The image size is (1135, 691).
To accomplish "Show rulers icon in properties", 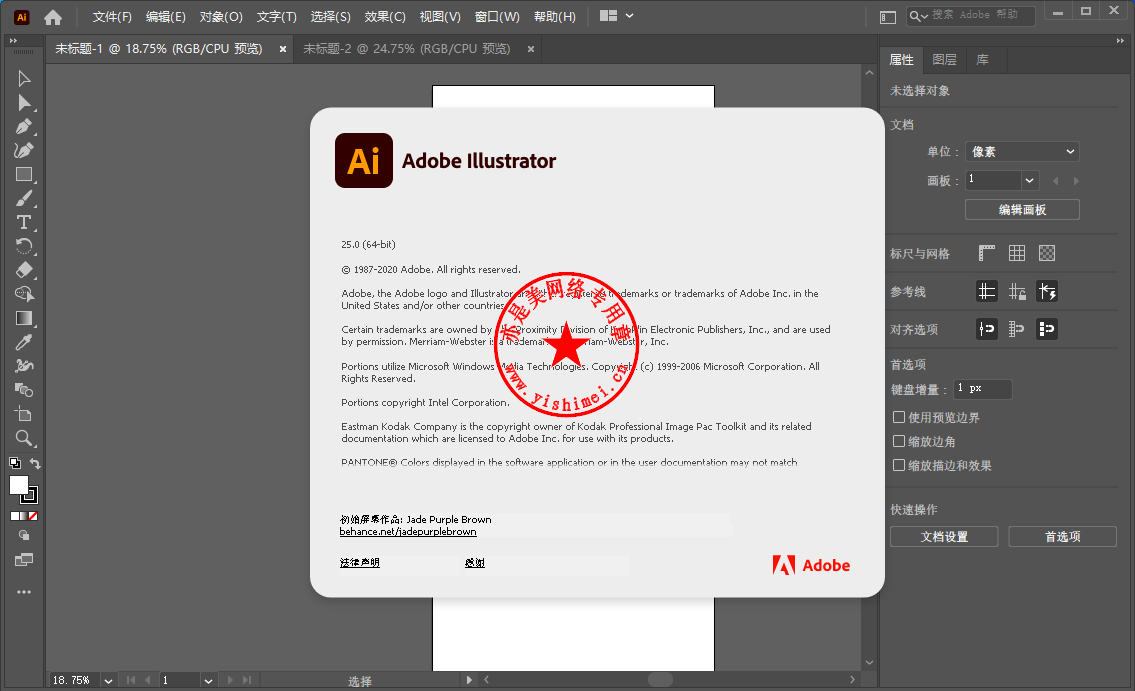I will (987, 253).
